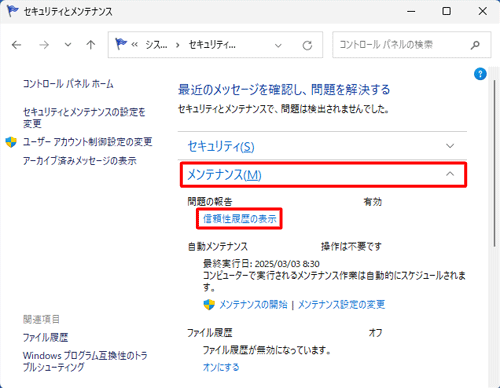Image resolution: width=500 pixels, height=388 pixels.
Task: Click the 問題の報告 label
Action: click(x=210, y=202)
